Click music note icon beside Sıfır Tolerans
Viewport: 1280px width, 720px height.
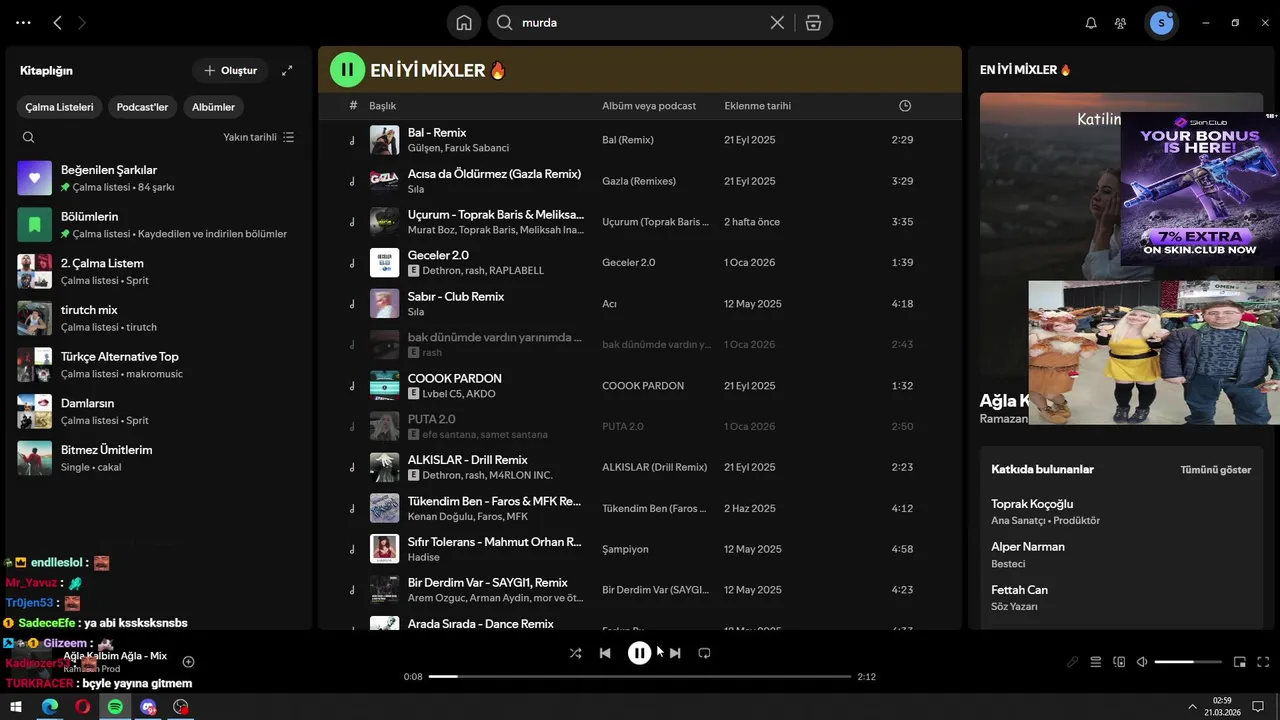click(352, 549)
